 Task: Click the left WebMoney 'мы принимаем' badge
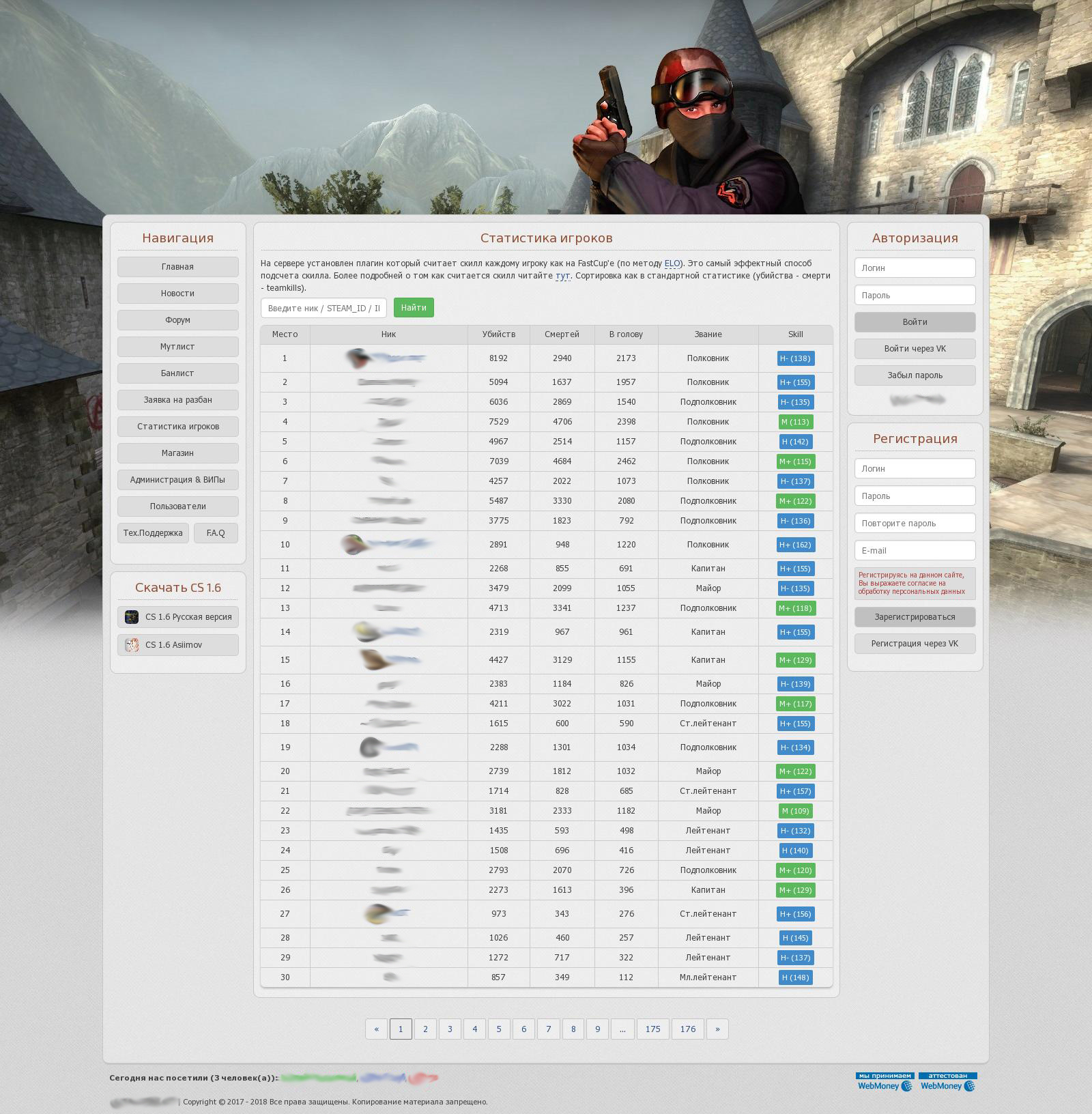point(885,1082)
